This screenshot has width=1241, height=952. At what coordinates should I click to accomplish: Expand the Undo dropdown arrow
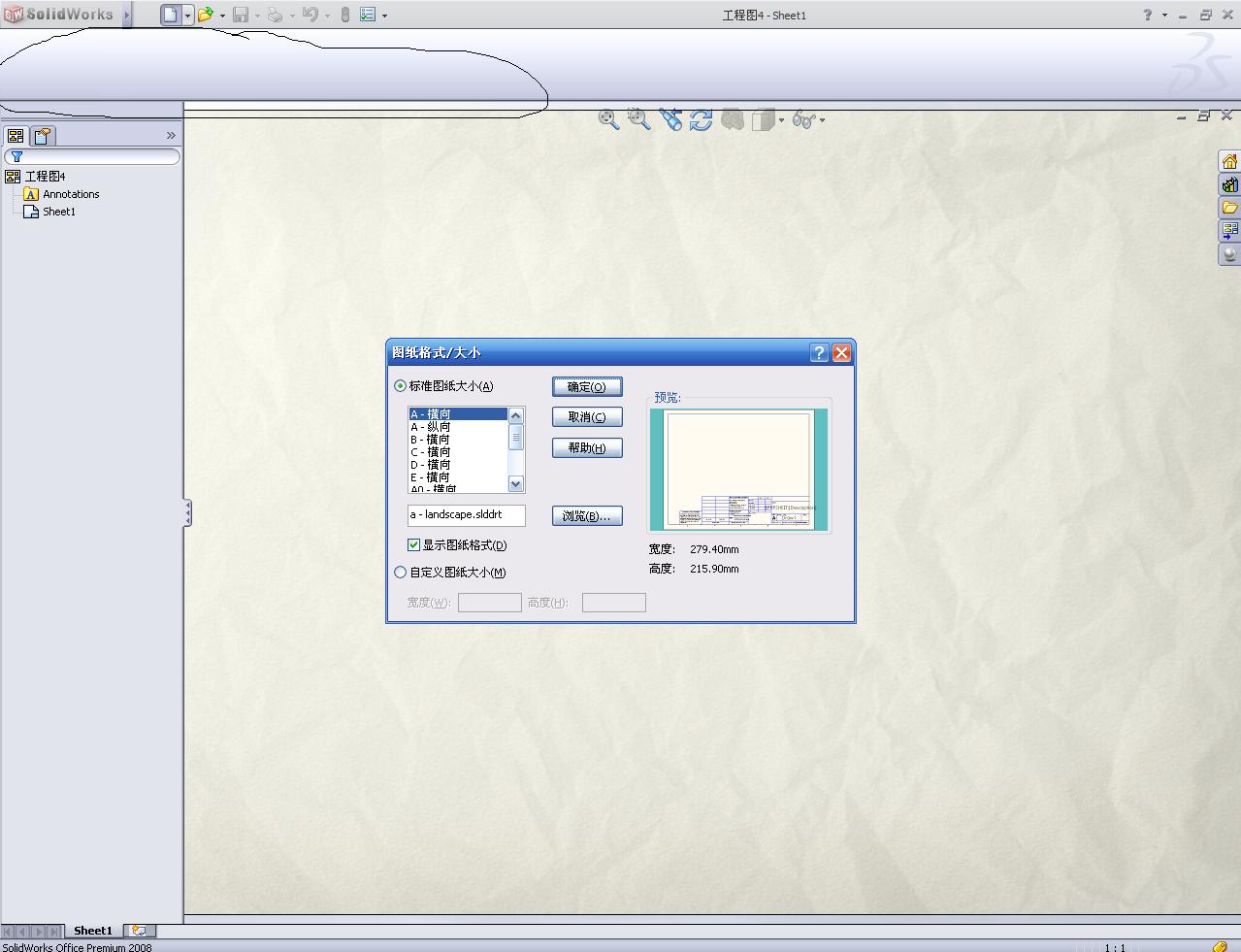pos(327,16)
